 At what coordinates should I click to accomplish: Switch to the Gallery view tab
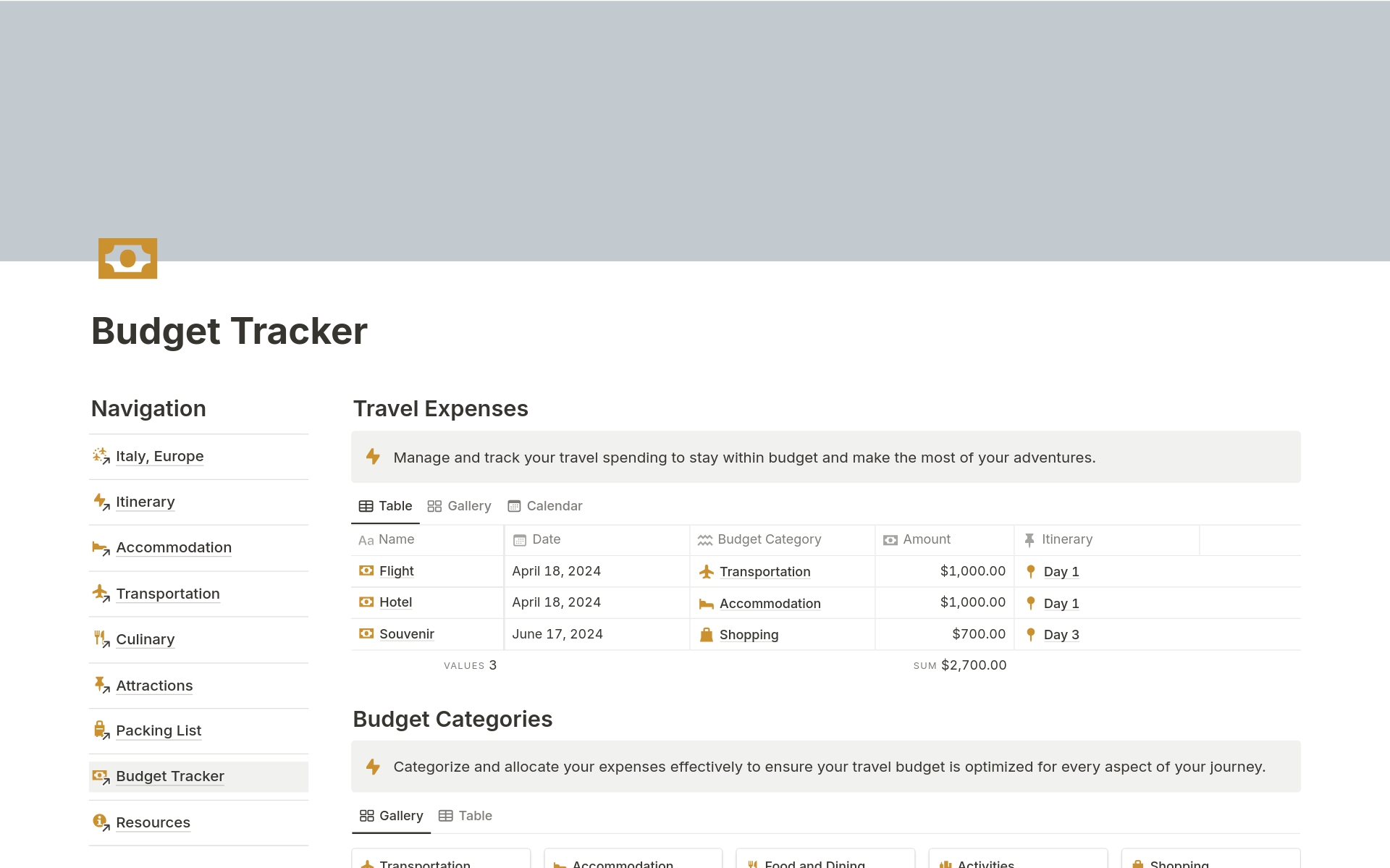[x=460, y=505]
